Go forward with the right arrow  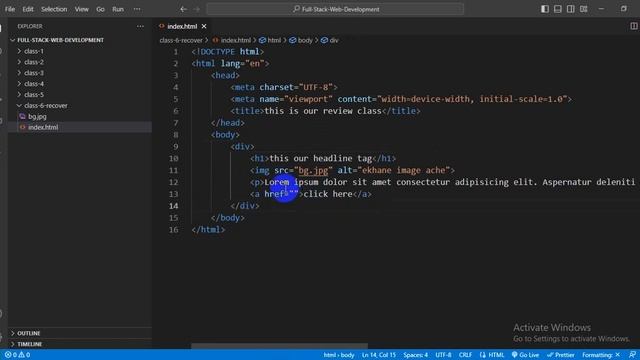(196, 9)
